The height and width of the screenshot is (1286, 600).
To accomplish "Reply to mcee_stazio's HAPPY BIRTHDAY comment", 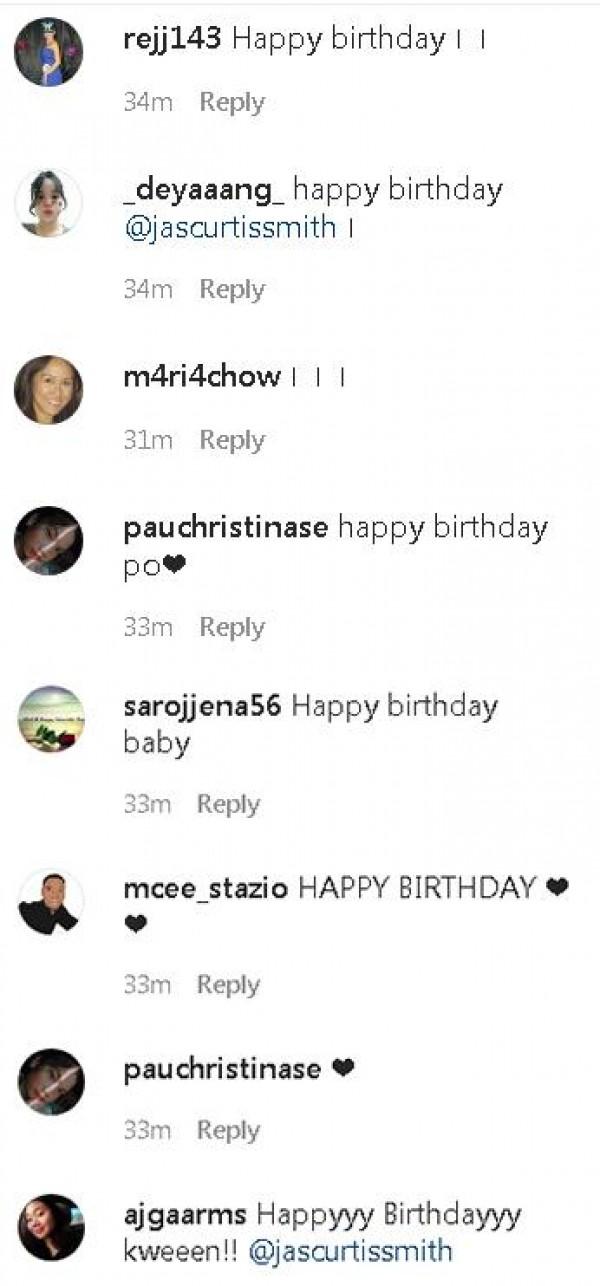I will click(x=229, y=985).
